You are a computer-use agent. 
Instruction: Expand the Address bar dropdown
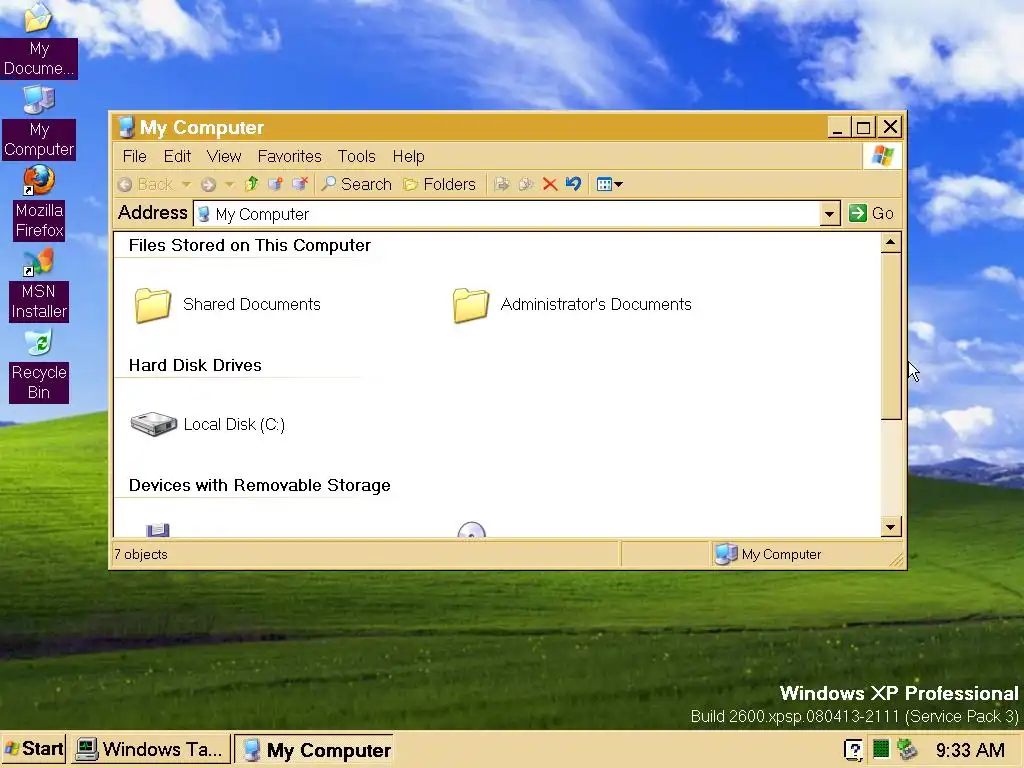click(829, 214)
